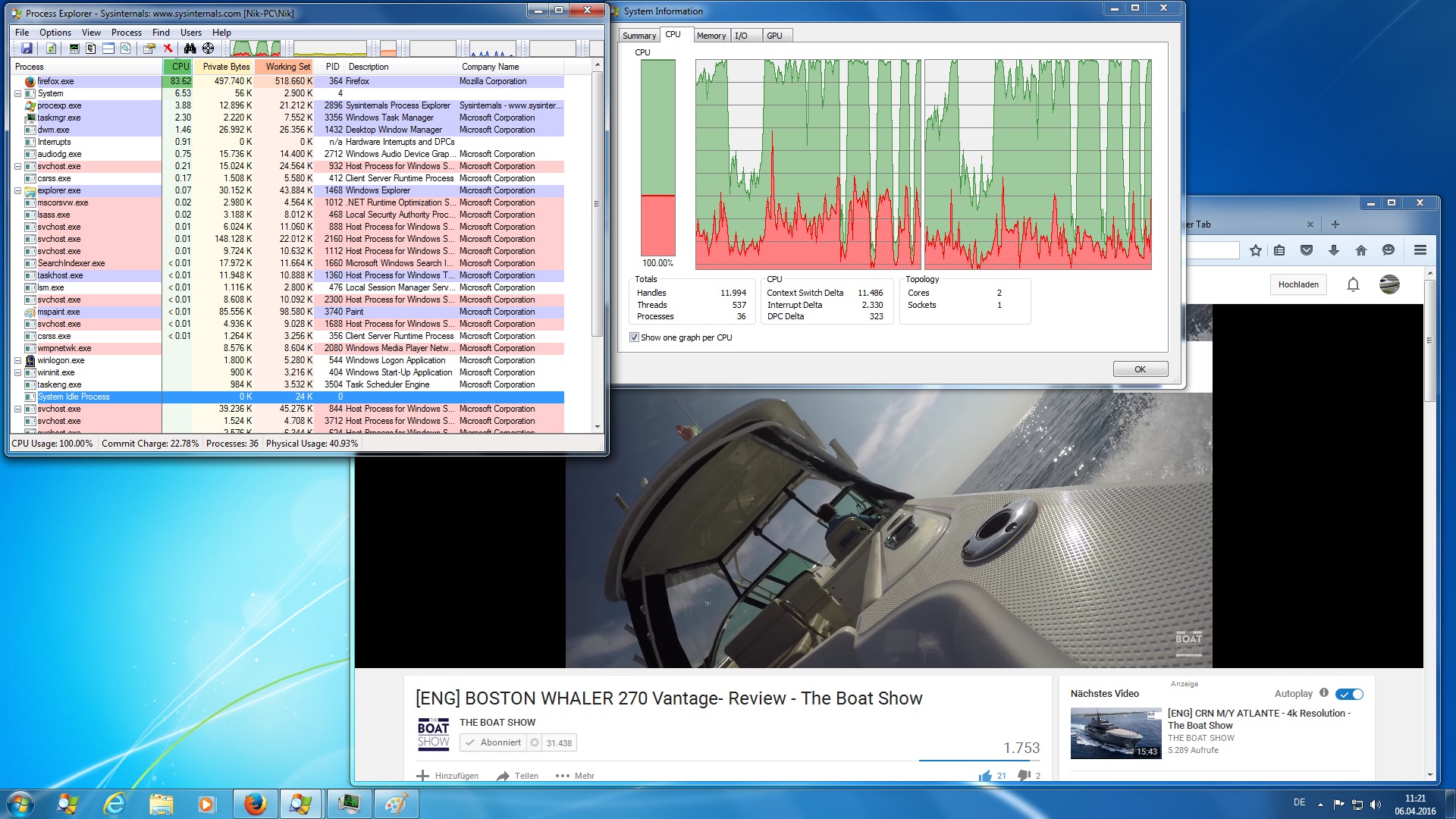Click the Refresh Now toolbar icon
Image resolution: width=1456 pixels, height=819 pixels.
coord(51,49)
